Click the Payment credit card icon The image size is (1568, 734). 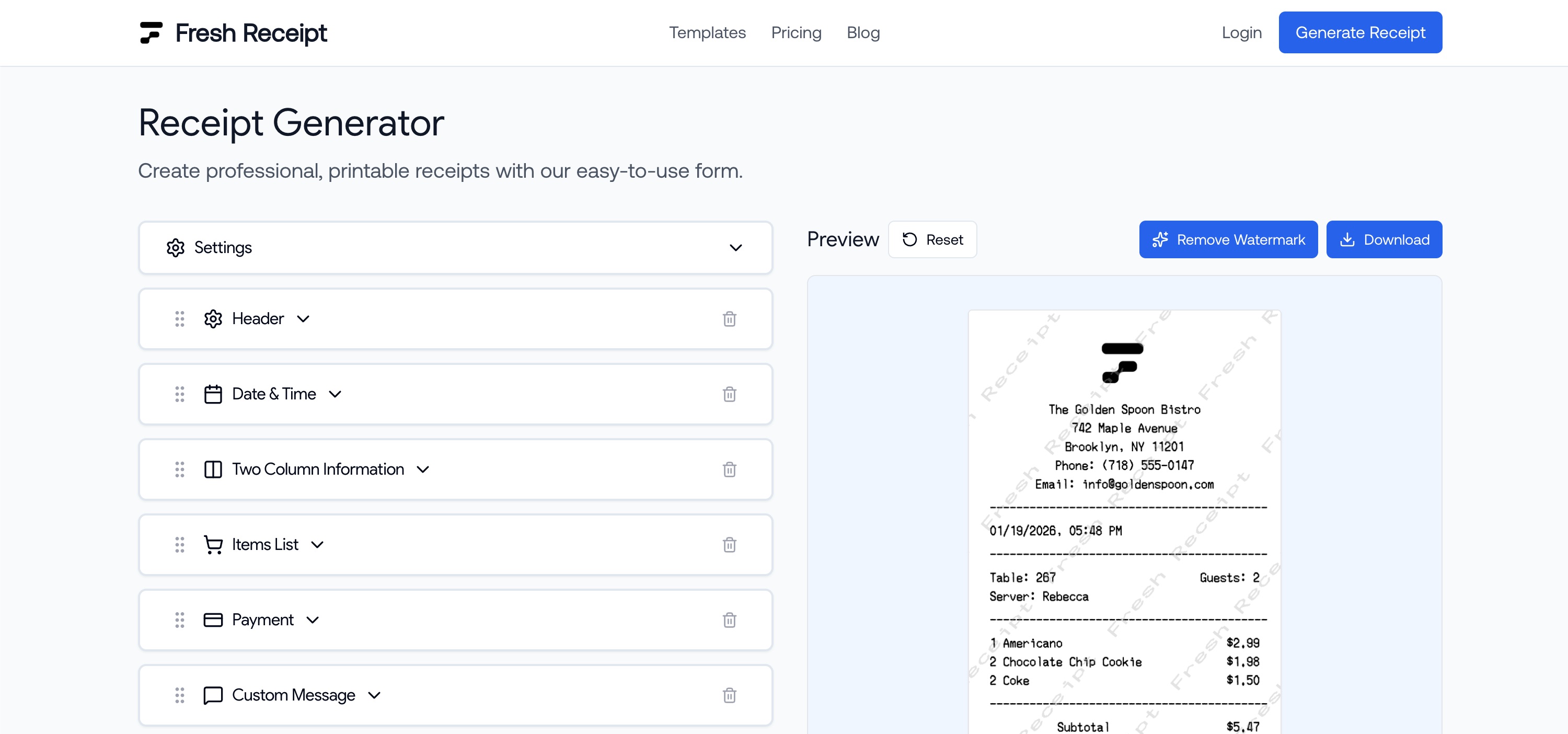click(x=213, y=620)
